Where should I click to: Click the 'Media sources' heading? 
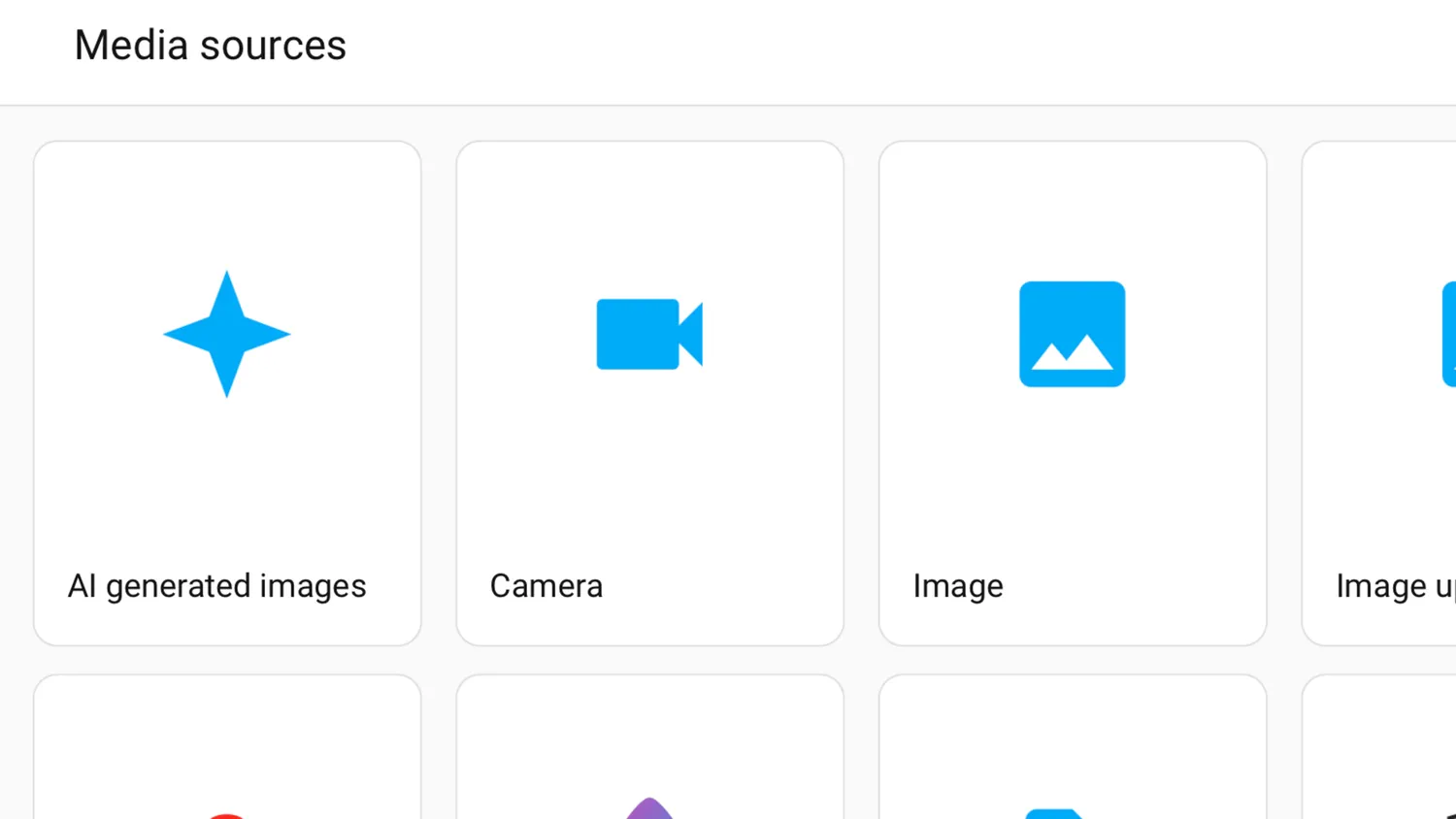tap(211, 46)
